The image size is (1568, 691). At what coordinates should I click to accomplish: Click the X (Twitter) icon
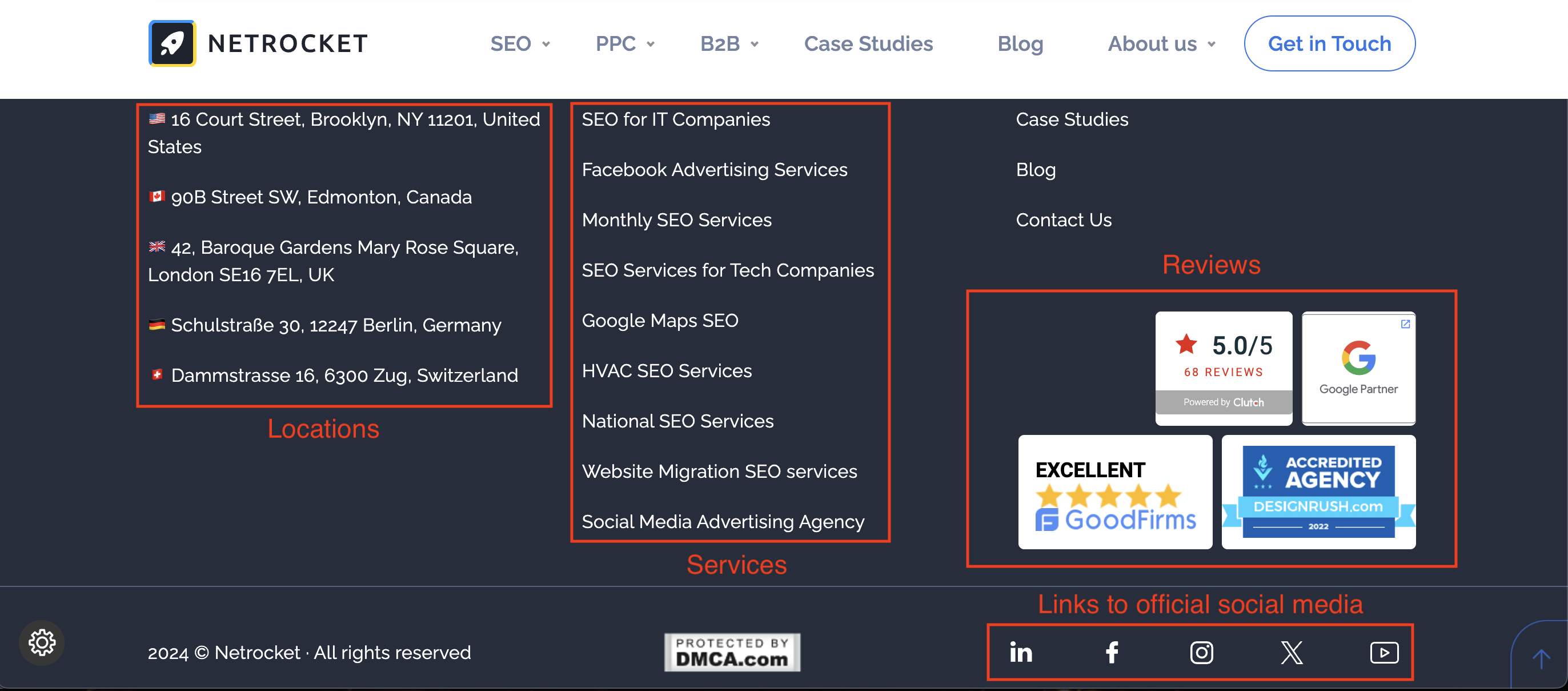click(1292, 652)
